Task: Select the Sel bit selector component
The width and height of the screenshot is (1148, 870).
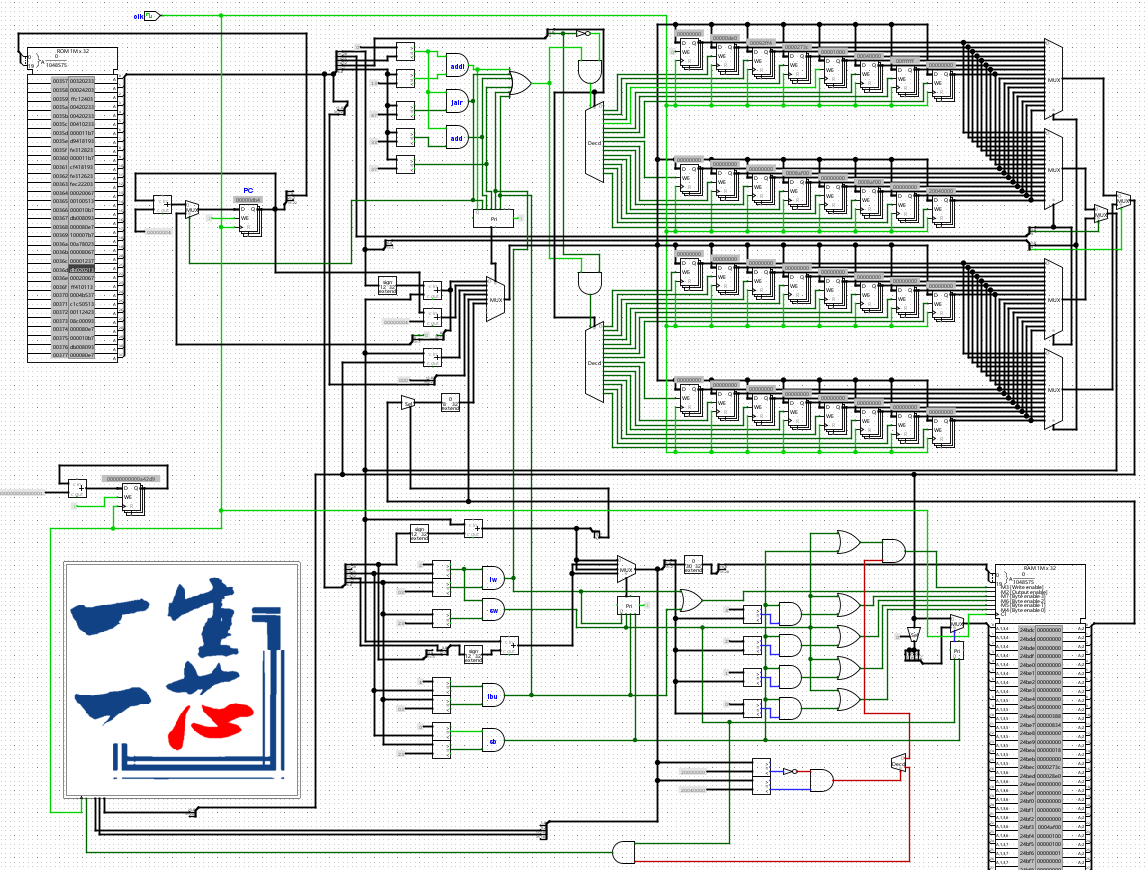Action: click(408, 402)
